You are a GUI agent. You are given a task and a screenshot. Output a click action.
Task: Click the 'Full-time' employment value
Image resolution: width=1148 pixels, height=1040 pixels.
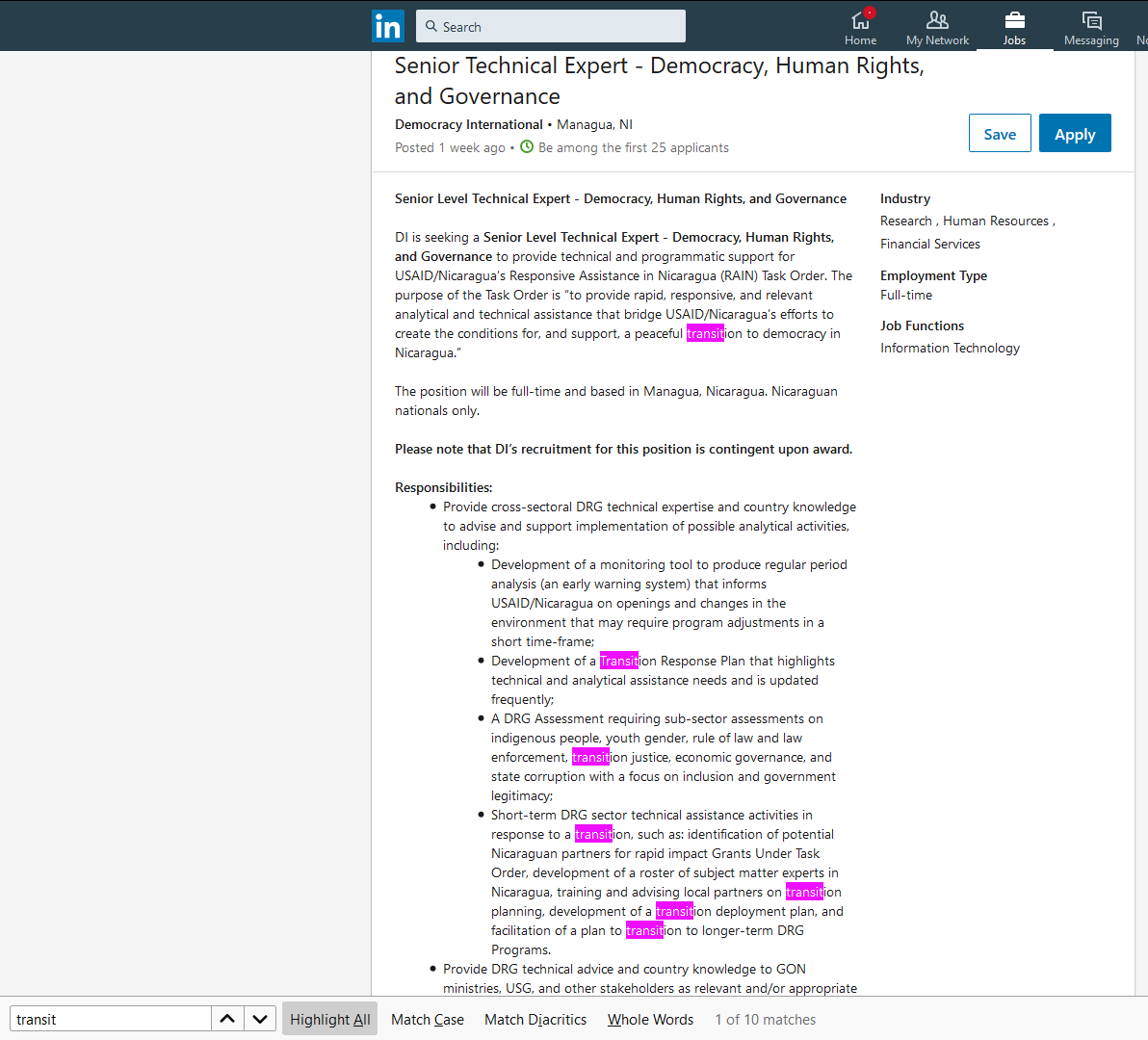pos(906,295)
